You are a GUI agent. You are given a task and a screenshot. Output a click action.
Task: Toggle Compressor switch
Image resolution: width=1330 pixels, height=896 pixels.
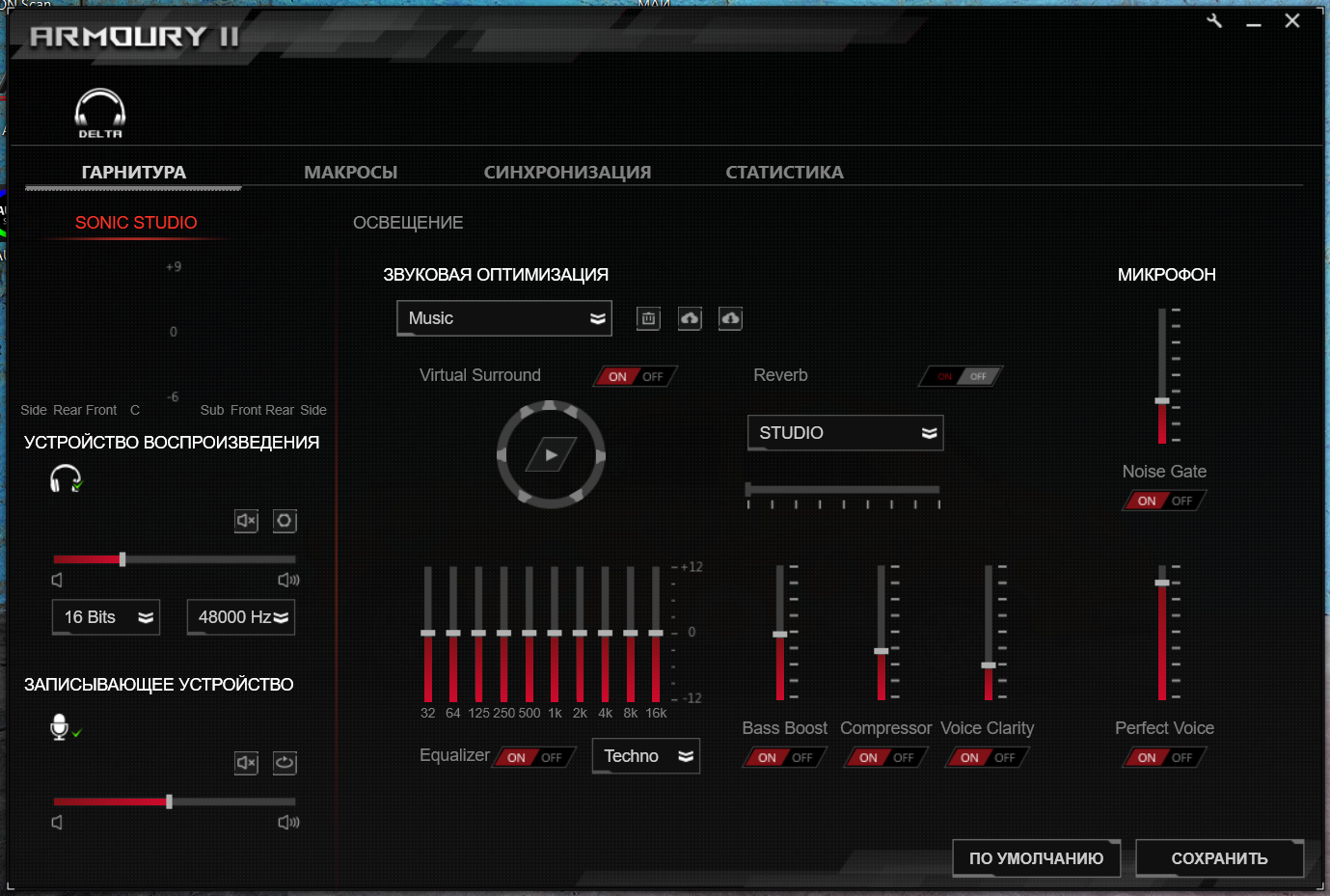tap(885, 757)
